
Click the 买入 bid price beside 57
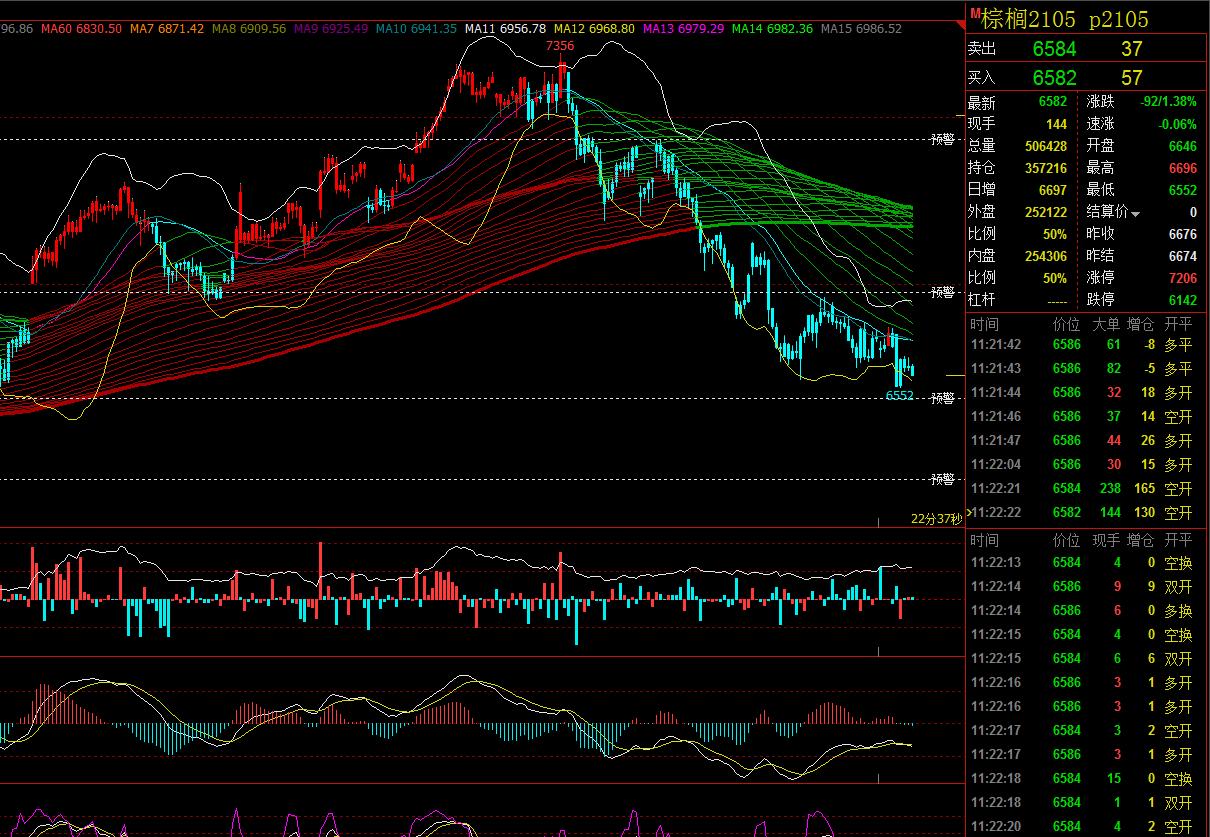[x=1054, y=78]
